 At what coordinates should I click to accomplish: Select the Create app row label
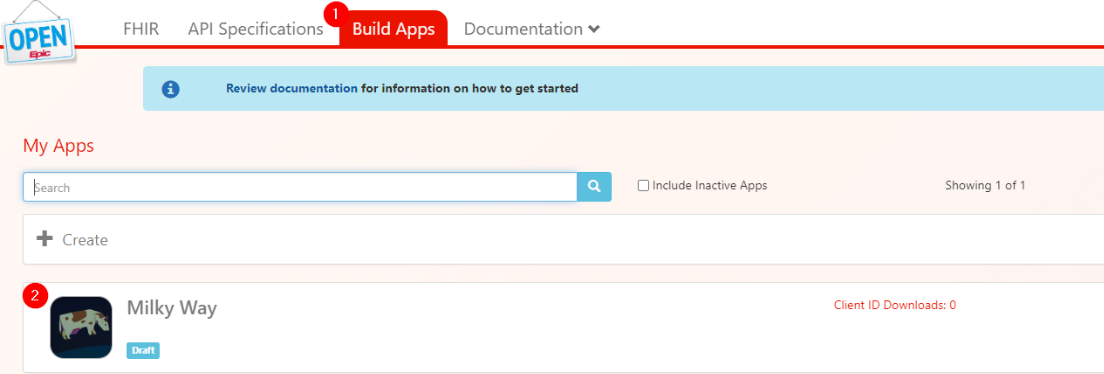[85, 240]
